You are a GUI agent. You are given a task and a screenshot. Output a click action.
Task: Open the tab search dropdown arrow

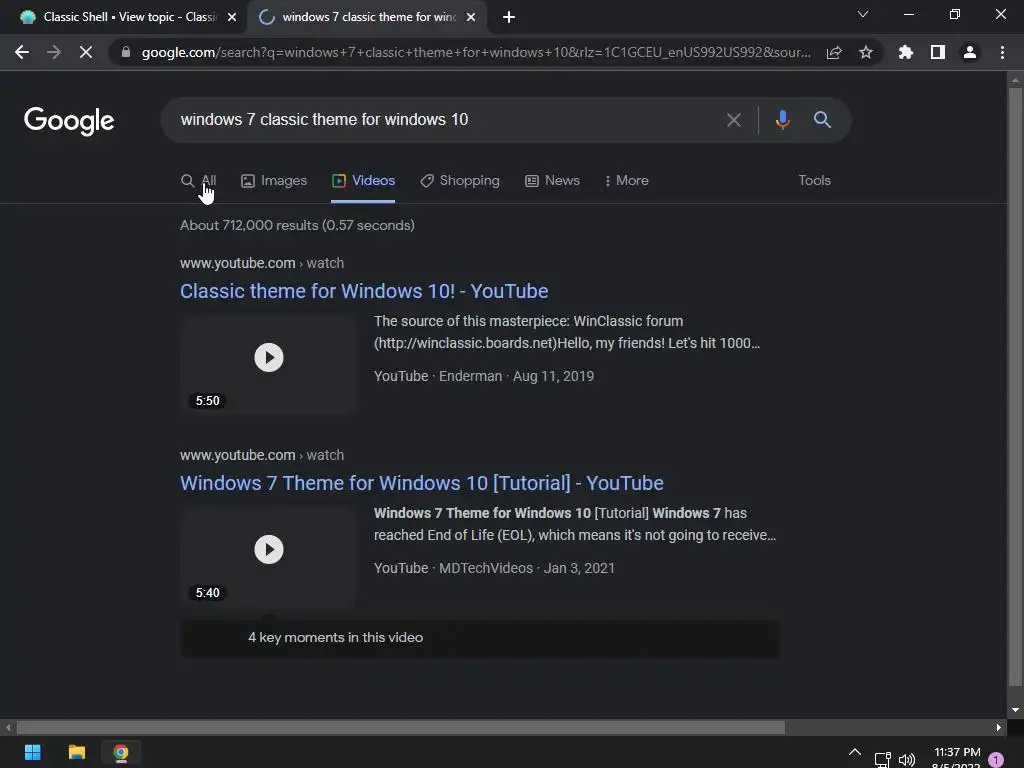point(863,14)
